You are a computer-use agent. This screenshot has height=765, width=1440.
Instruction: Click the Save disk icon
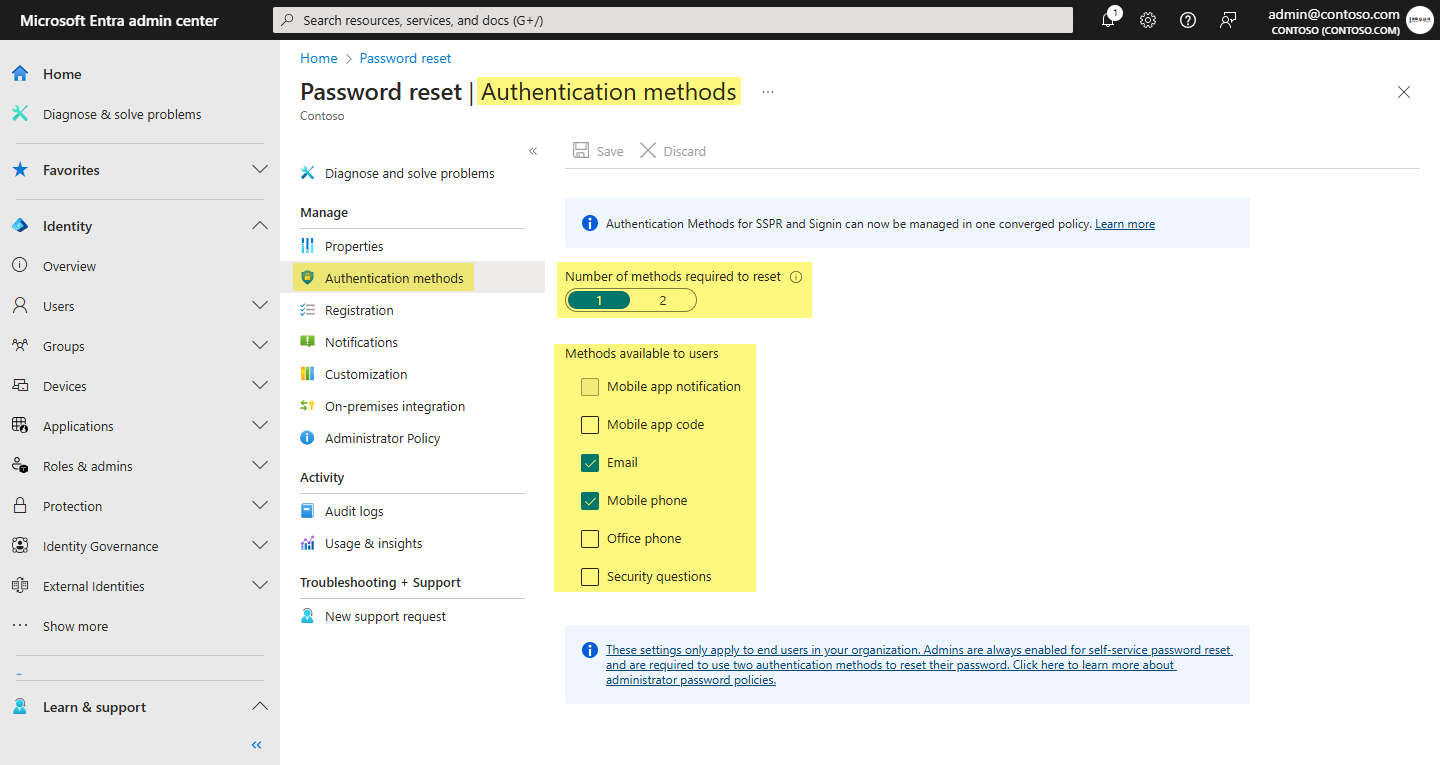581,150
